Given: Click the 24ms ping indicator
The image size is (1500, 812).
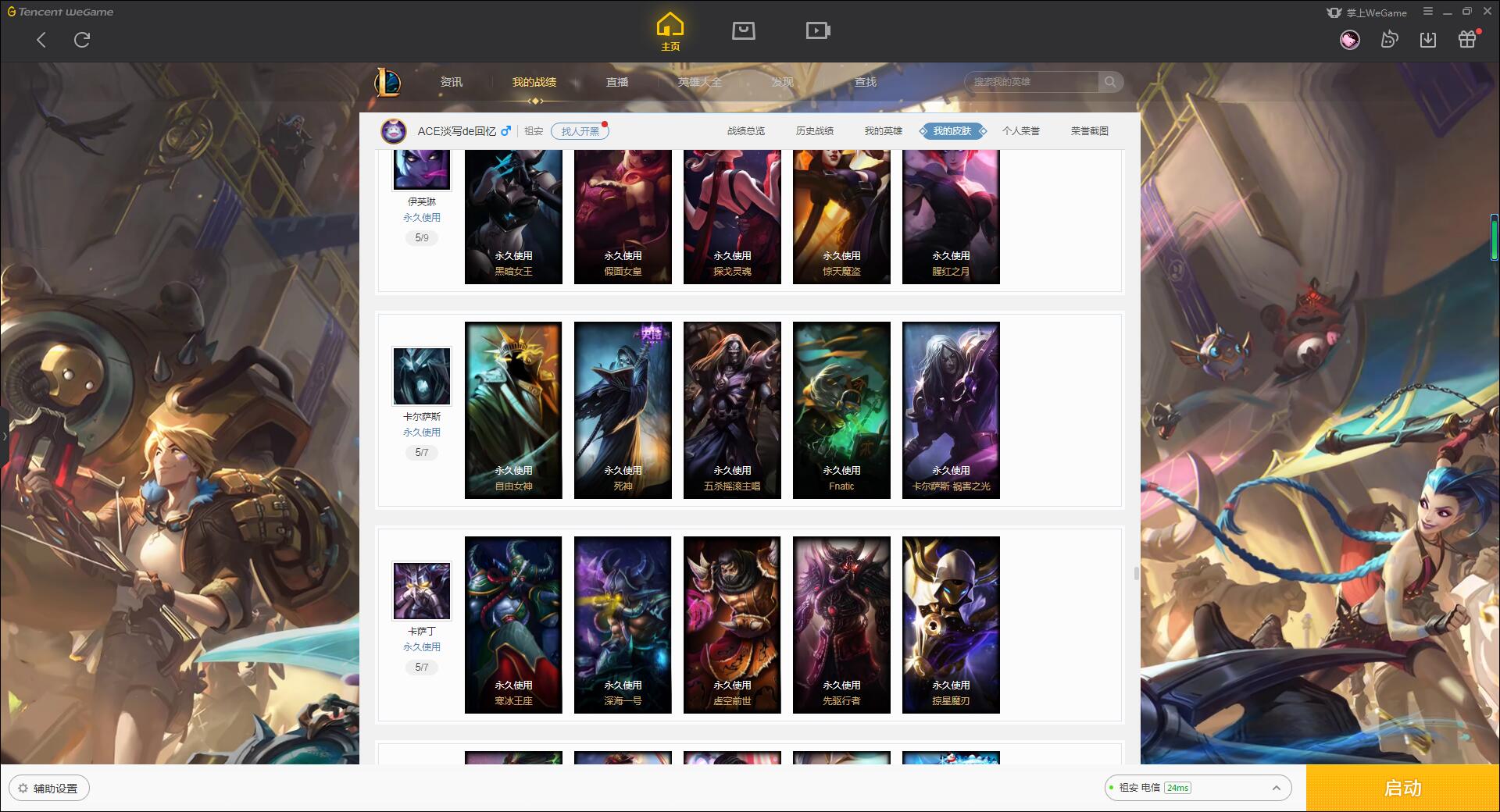Looking at the screenshot, I should (1177, 788).
